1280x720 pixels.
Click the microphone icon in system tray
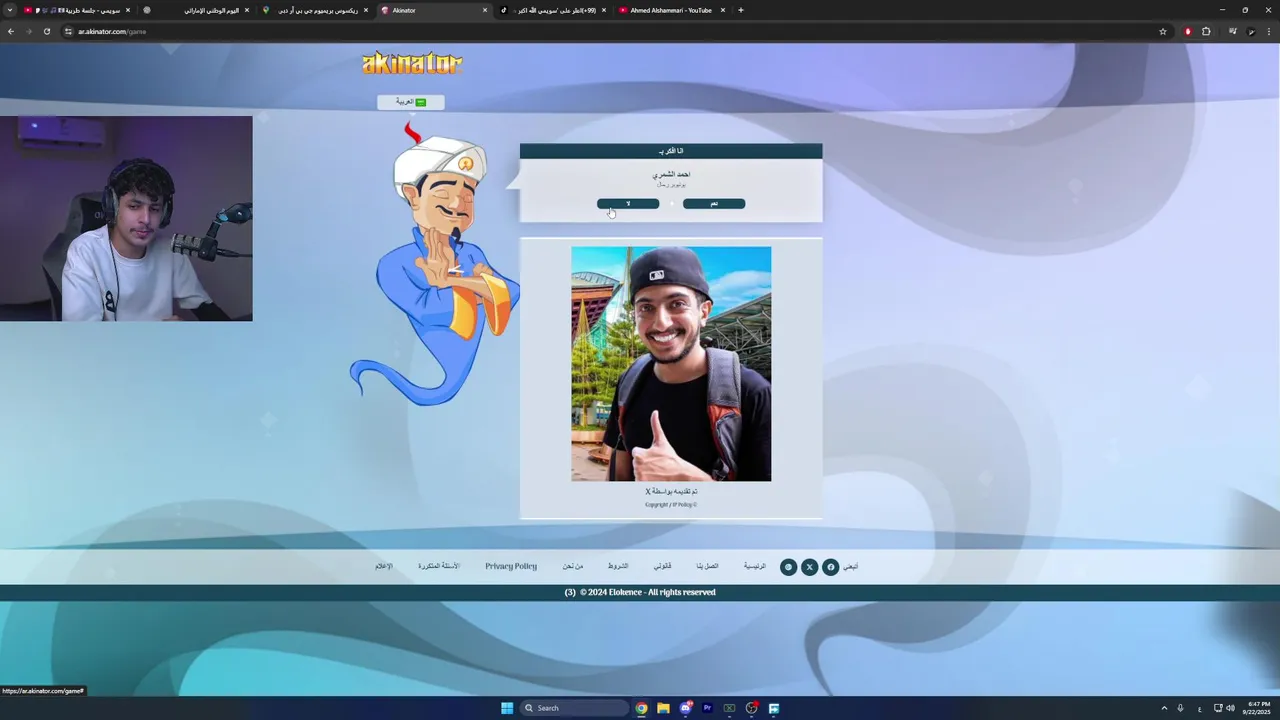point(1180,708)
